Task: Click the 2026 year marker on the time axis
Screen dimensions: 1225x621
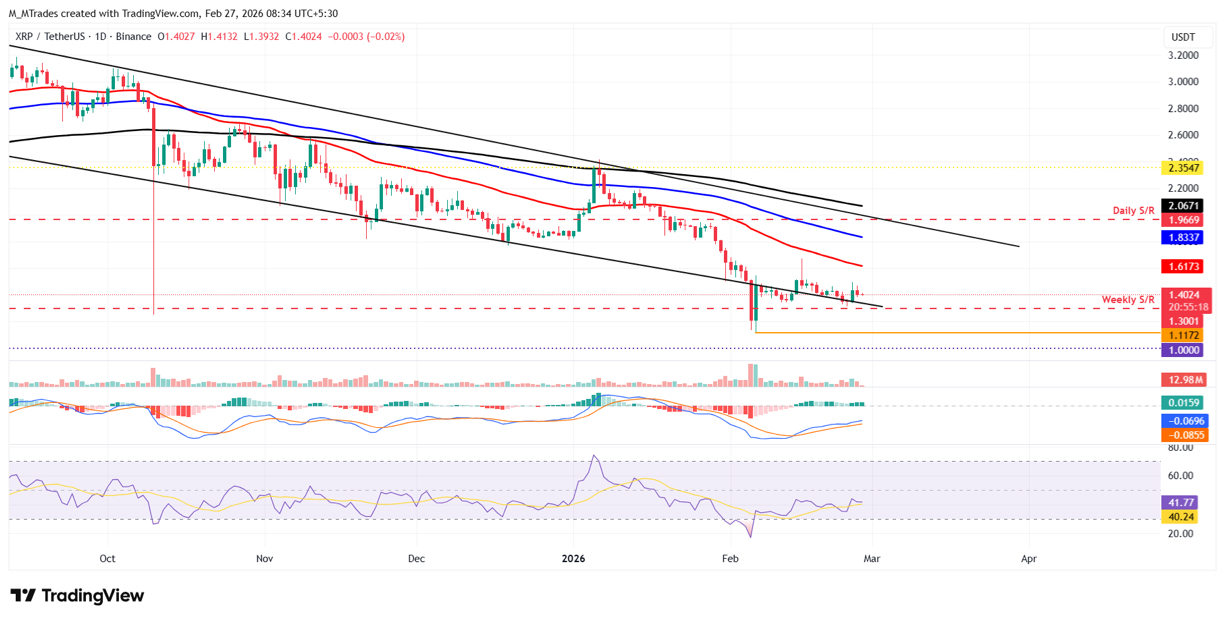Action: (x=573, y=559)
